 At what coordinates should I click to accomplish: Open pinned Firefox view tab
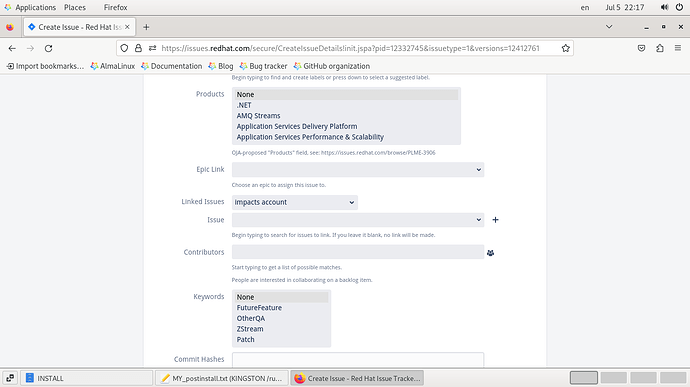pos(10,27)
